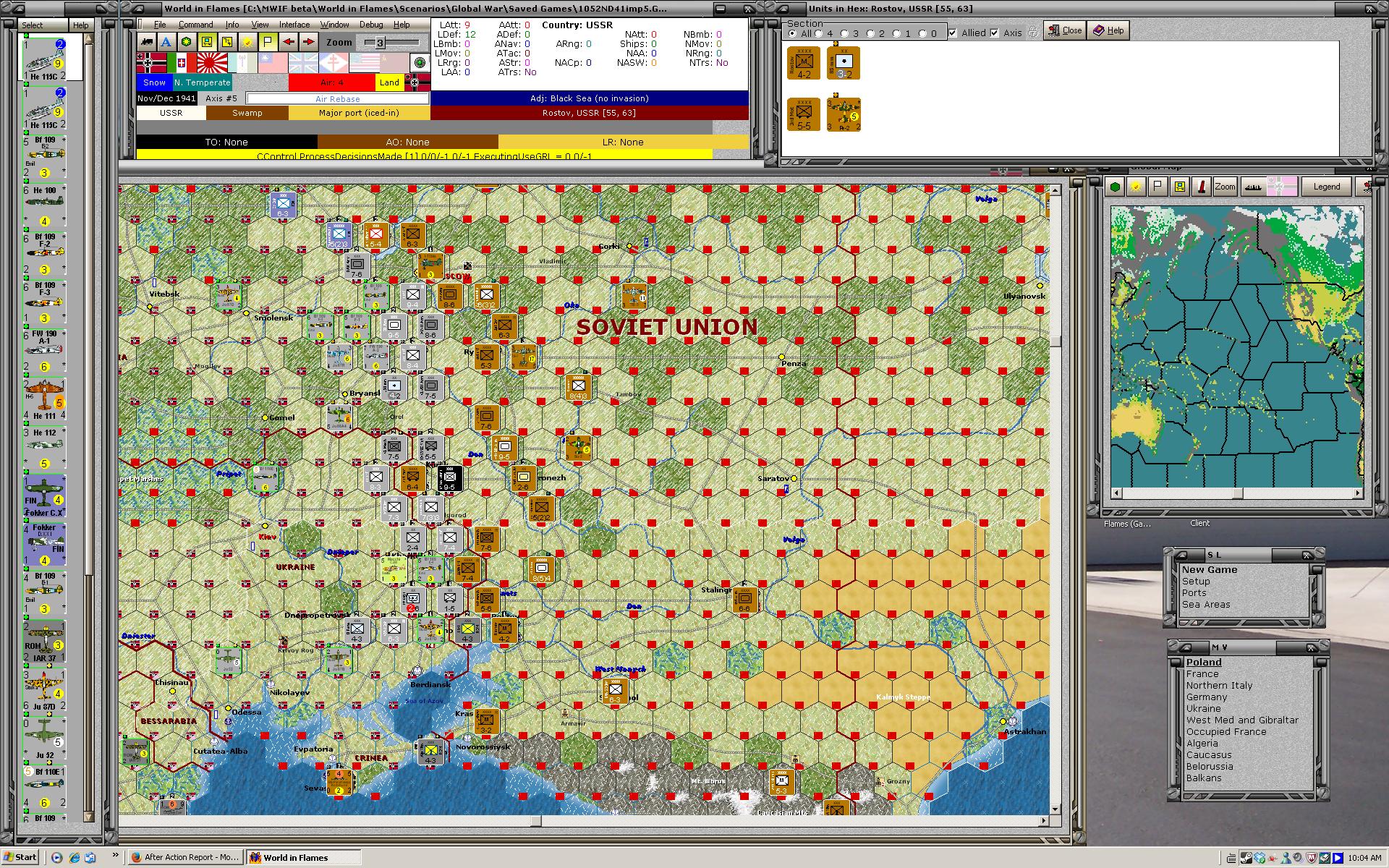Uncheck the Allied checkbox

click(x=953, y=33)
